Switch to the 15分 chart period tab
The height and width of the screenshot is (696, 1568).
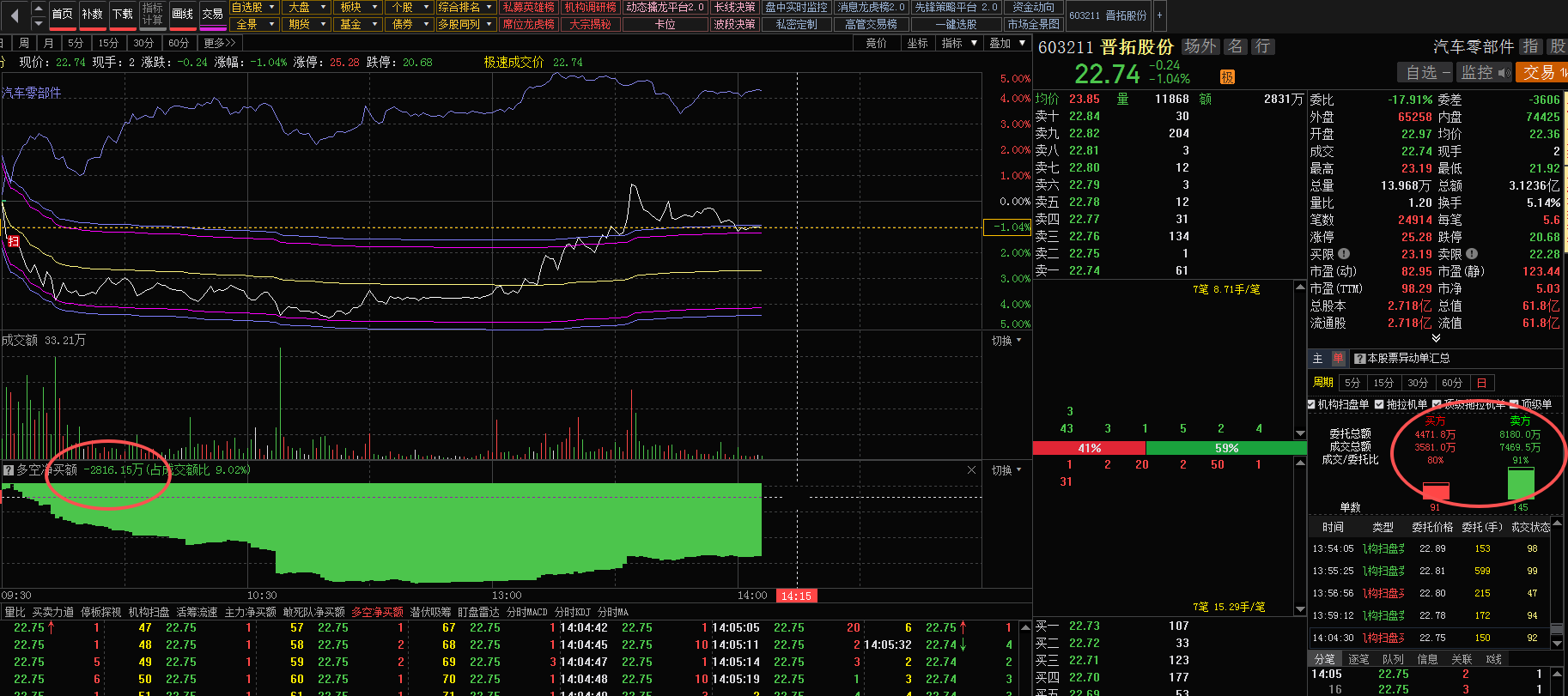(108, 43)
